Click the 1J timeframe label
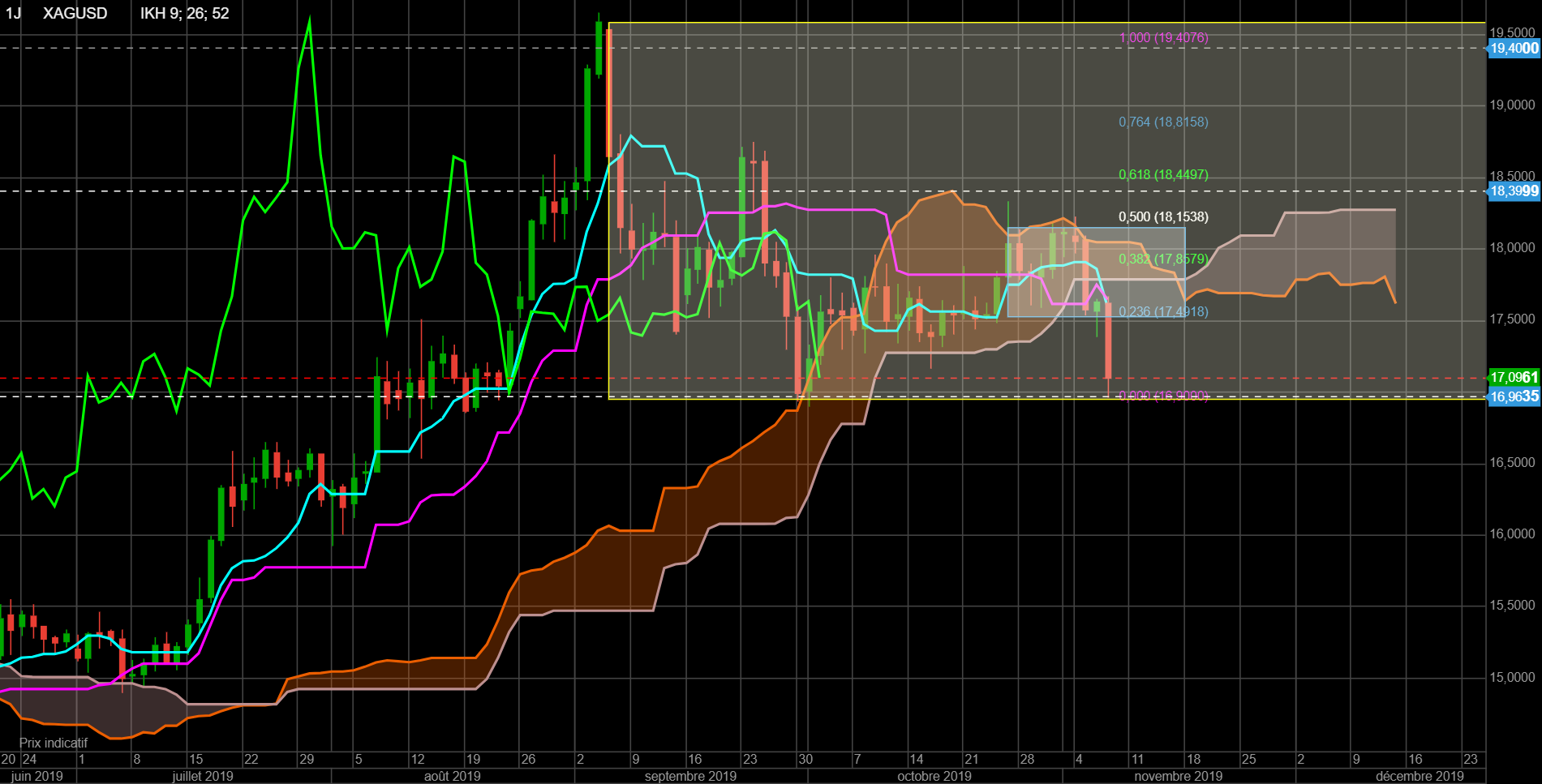This screenshot has width=1542, height=784. (13, 14)
